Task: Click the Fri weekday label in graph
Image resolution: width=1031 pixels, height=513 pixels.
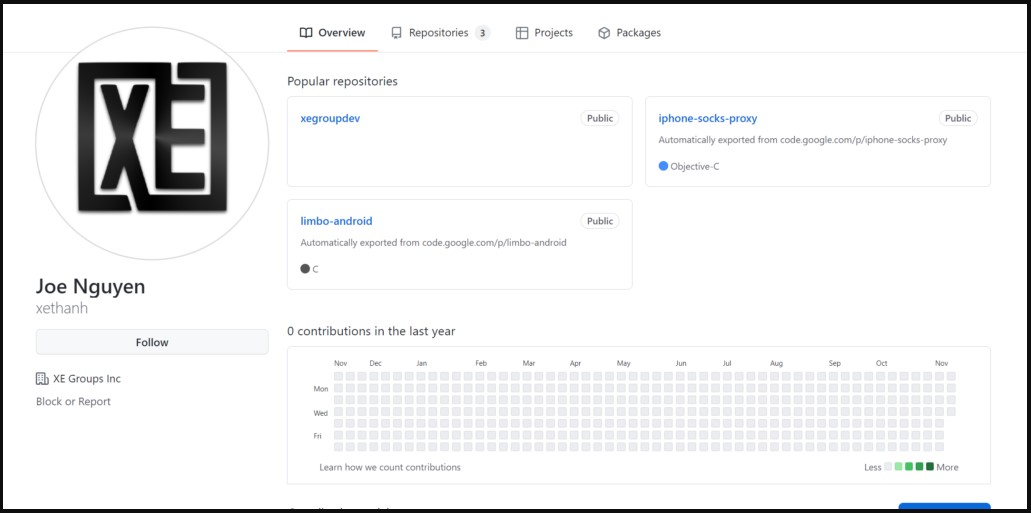Action: [318, 435]
